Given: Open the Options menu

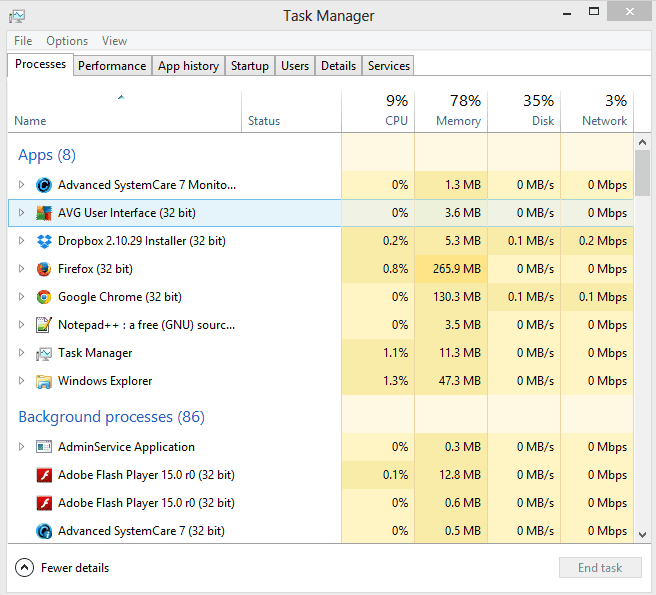Looking at the screenshot, I should click(67, 41).
